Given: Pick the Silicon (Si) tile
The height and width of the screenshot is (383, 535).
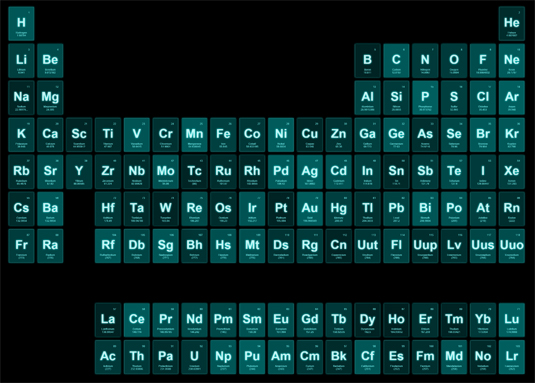Looking at the screenshot, I should click(396, 98).
